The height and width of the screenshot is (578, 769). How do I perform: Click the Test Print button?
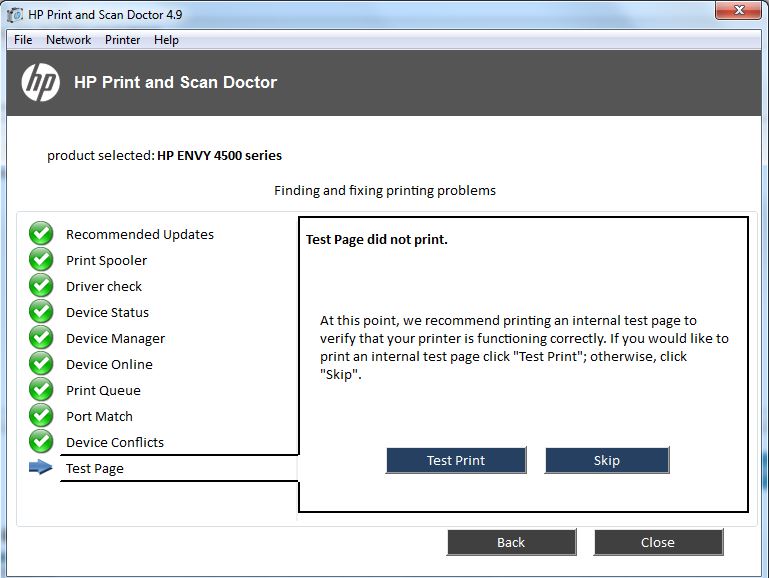[x=456, y=460]
